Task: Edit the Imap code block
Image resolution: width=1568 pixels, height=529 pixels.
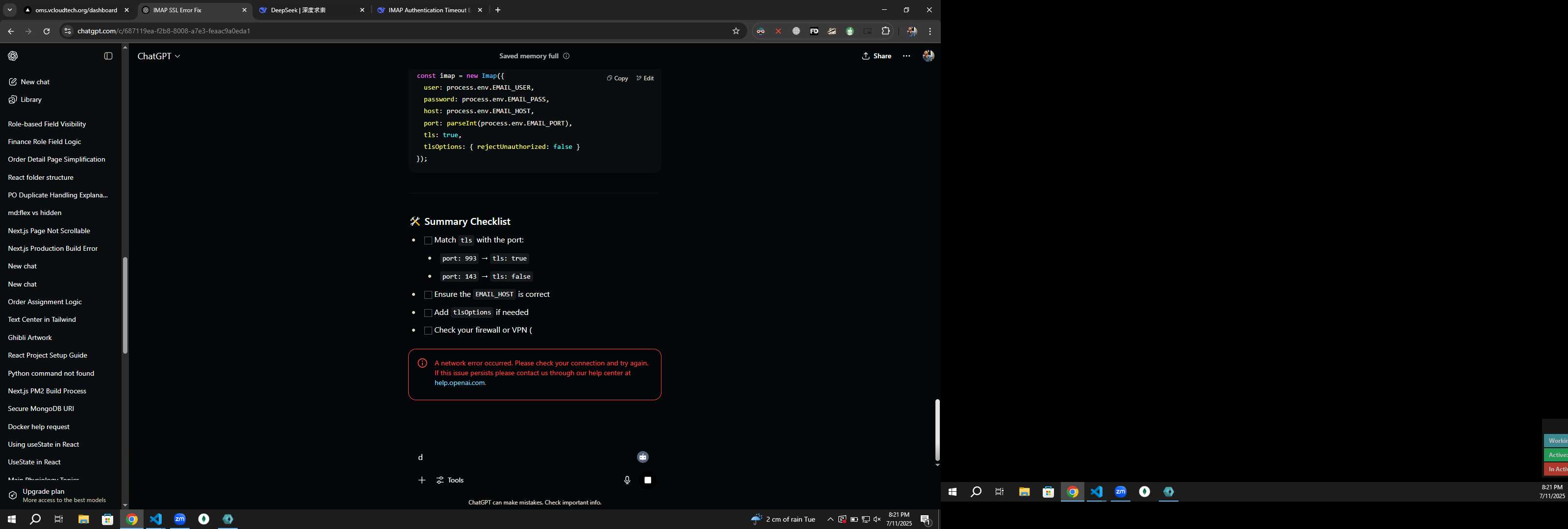Action: point(645,78)
